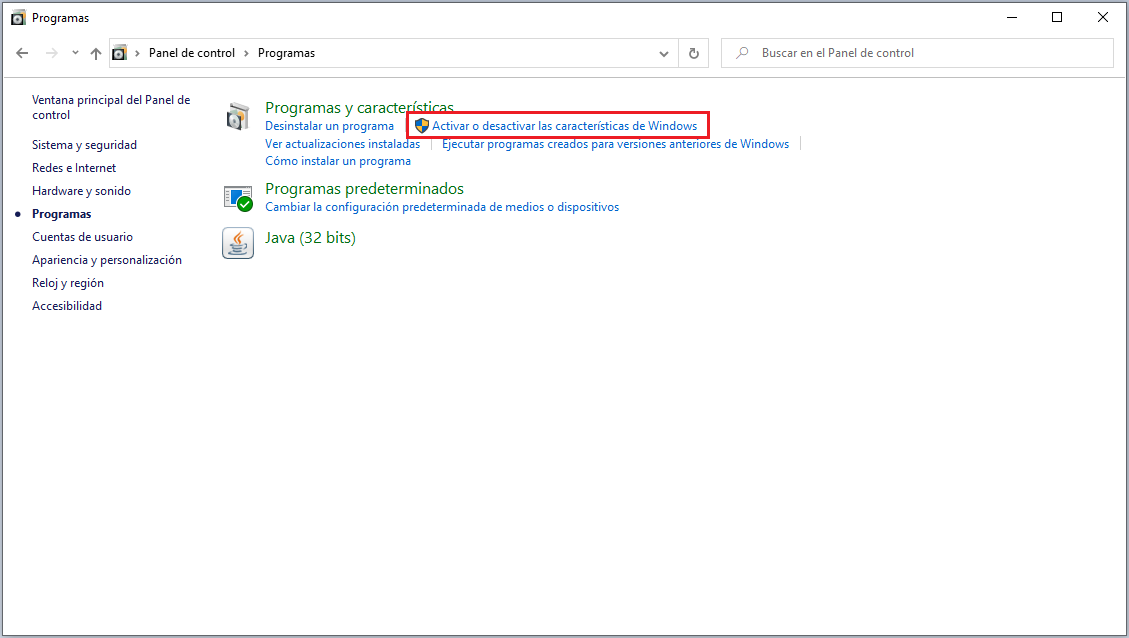Expand the address bar history dropdown
Viewport: 1129px width, 638px height.
click(664, 53)
